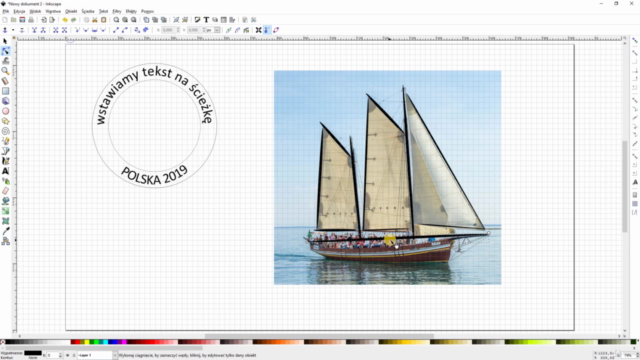Click the Delete selected nodes icon
Image resolution: width=640 pixels, height=360 pixels.
click(22, 30)
